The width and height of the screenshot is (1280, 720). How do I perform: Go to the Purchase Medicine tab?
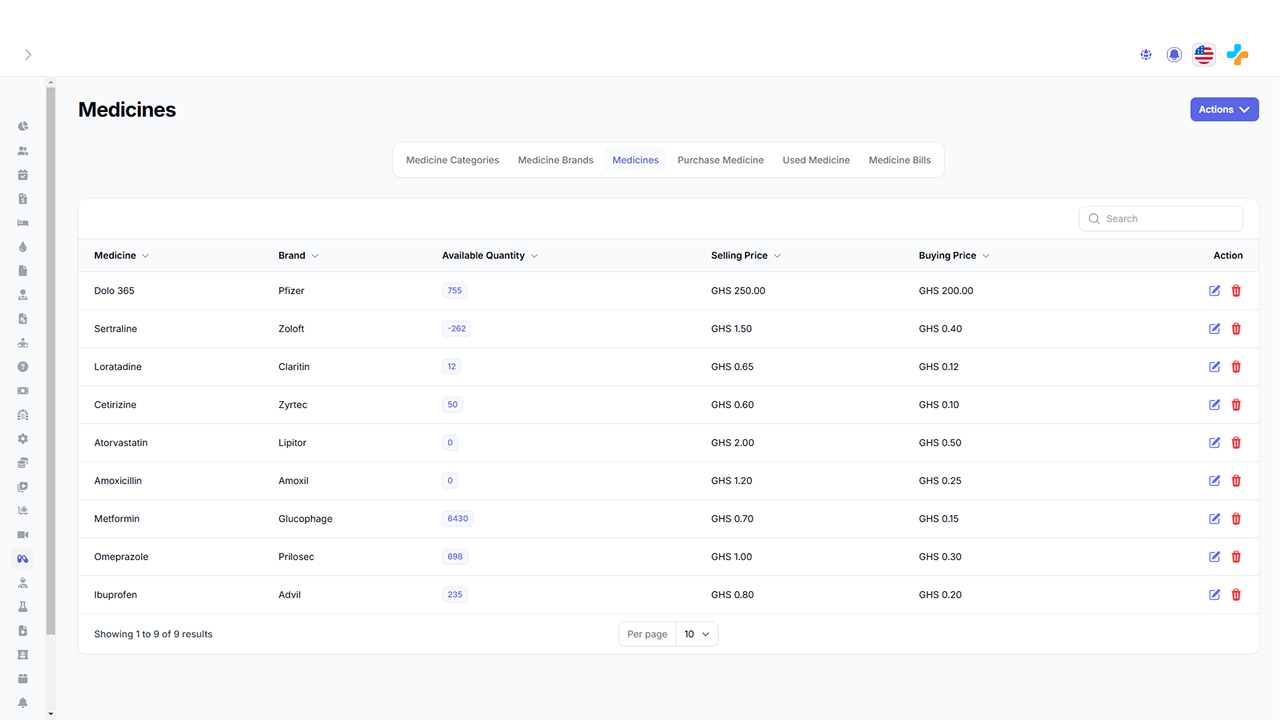tap(720, 160)
